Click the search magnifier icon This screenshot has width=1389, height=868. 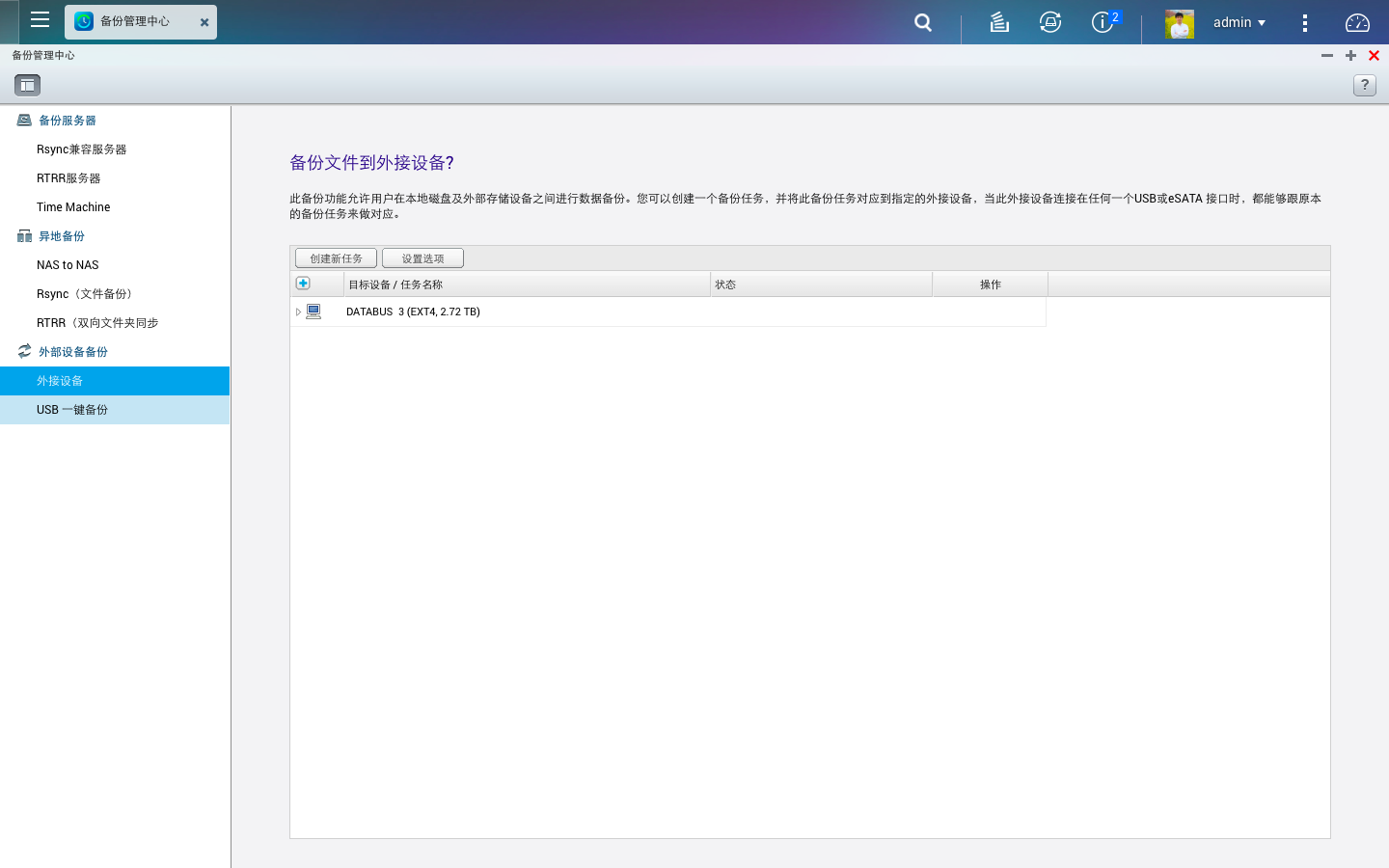coord(923,22)
